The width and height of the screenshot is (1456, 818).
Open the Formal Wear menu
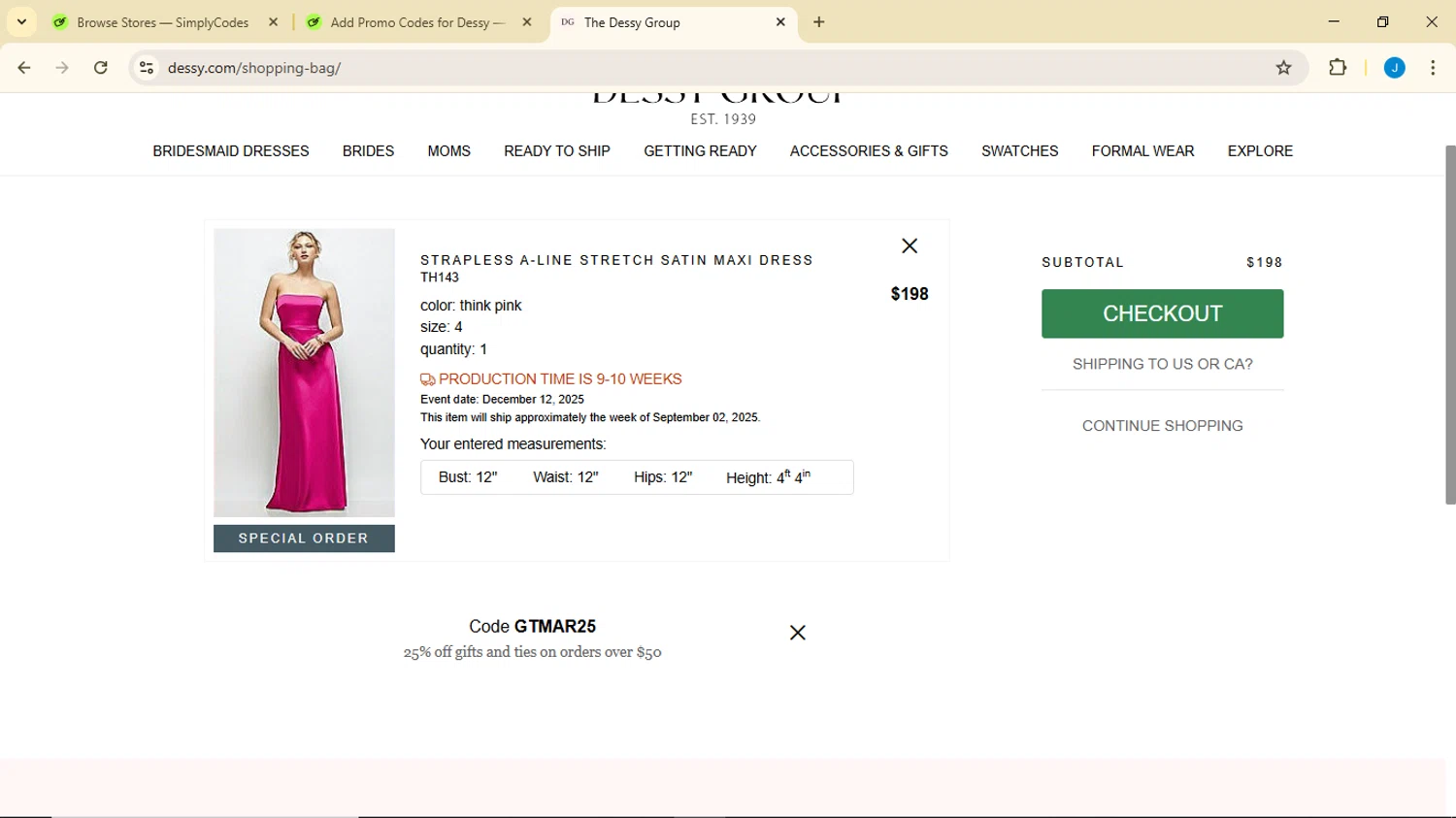pyautogui.click(x=1142, y=151)
